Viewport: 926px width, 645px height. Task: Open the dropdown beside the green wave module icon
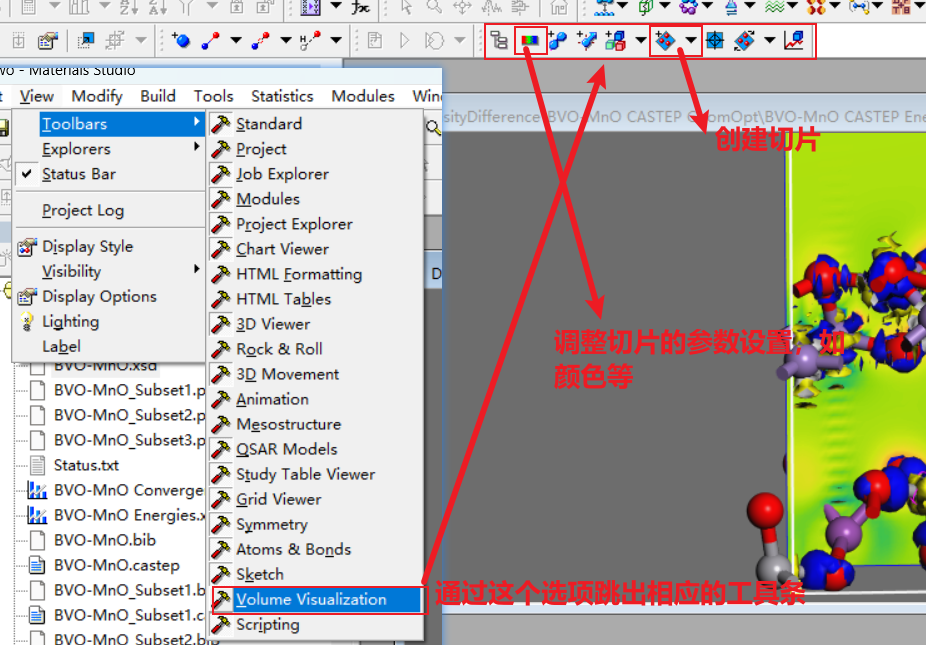pos(793,6)
